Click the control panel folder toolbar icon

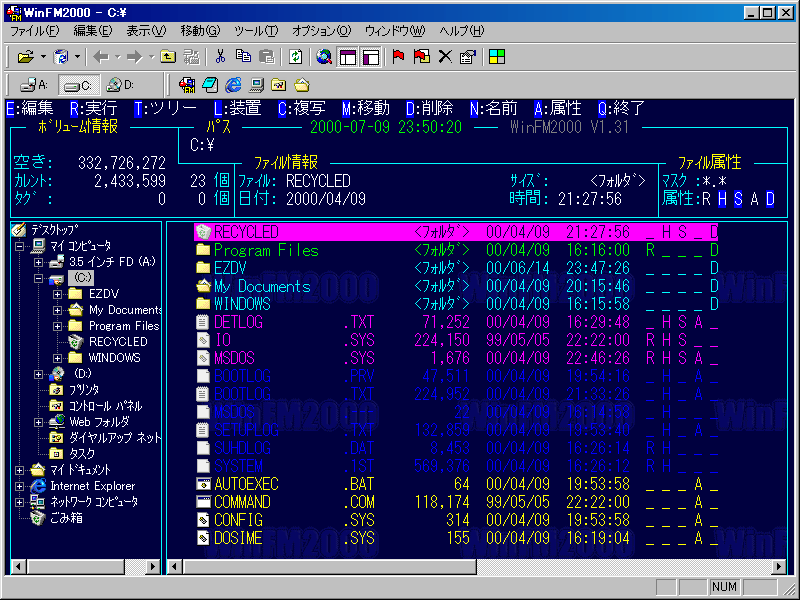click(x=279, y=85)
